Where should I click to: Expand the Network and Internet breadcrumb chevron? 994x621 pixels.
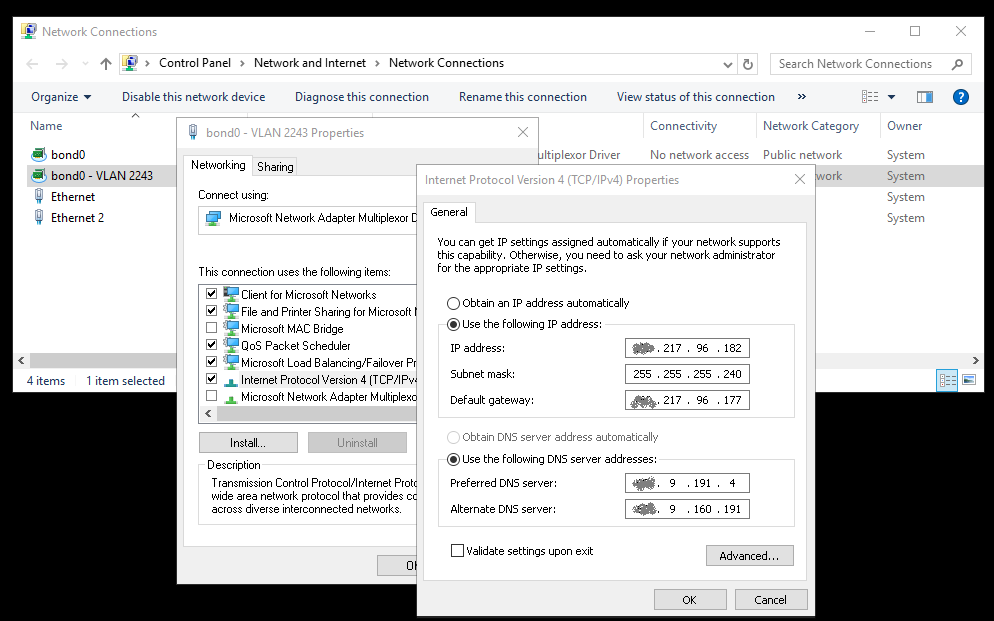point(378,63)
